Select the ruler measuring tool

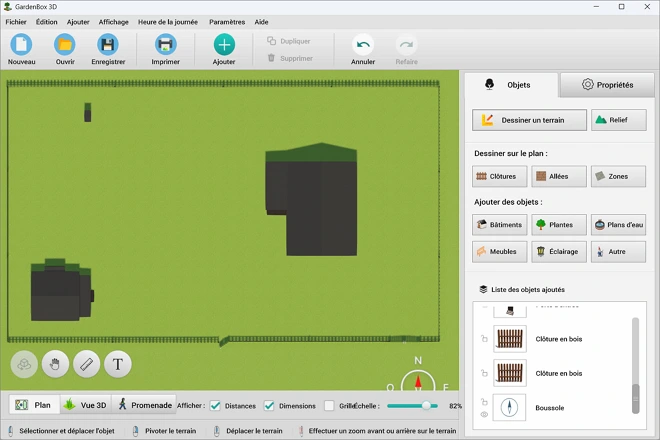pyautogui.click(x=87, y=364)
